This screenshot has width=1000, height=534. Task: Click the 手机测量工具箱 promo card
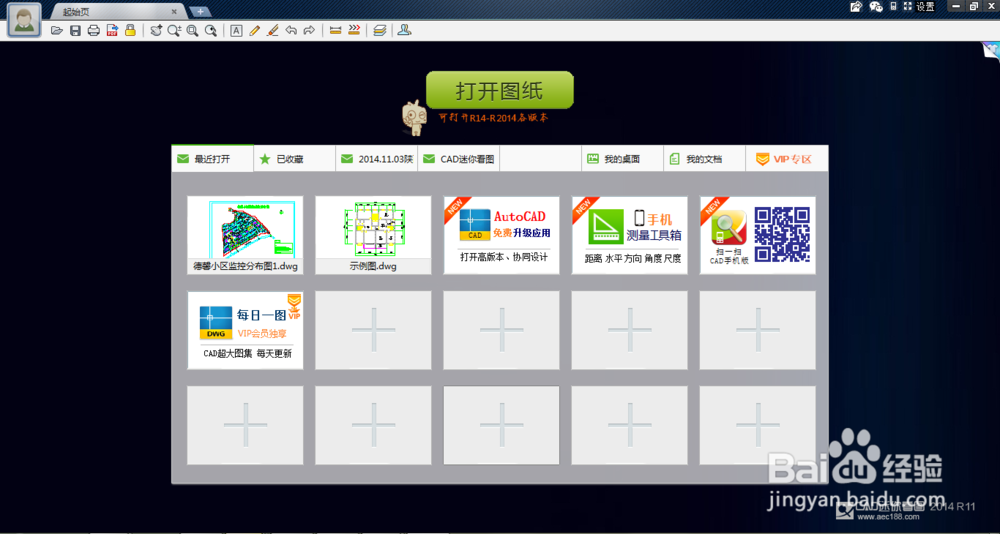[x=629, y=235]
